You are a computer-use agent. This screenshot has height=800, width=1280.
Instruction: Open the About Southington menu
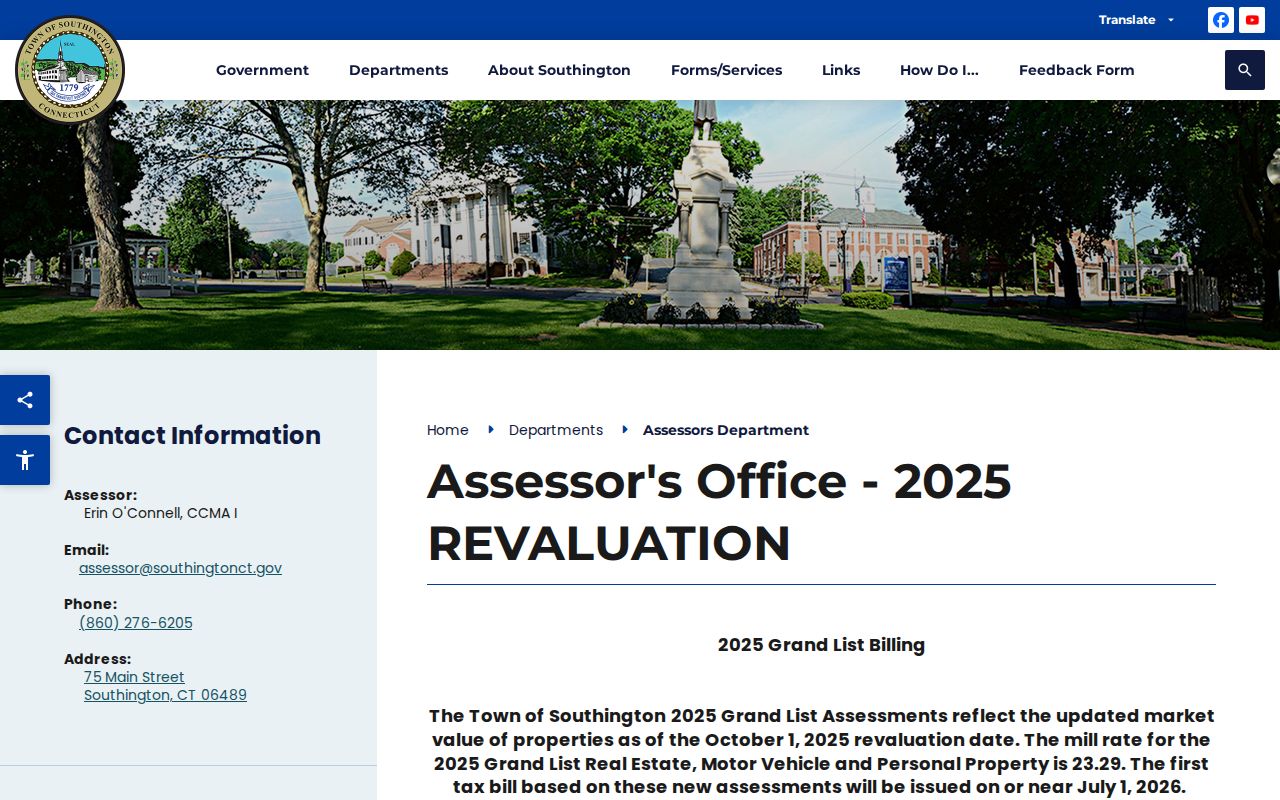pos(559,70)
